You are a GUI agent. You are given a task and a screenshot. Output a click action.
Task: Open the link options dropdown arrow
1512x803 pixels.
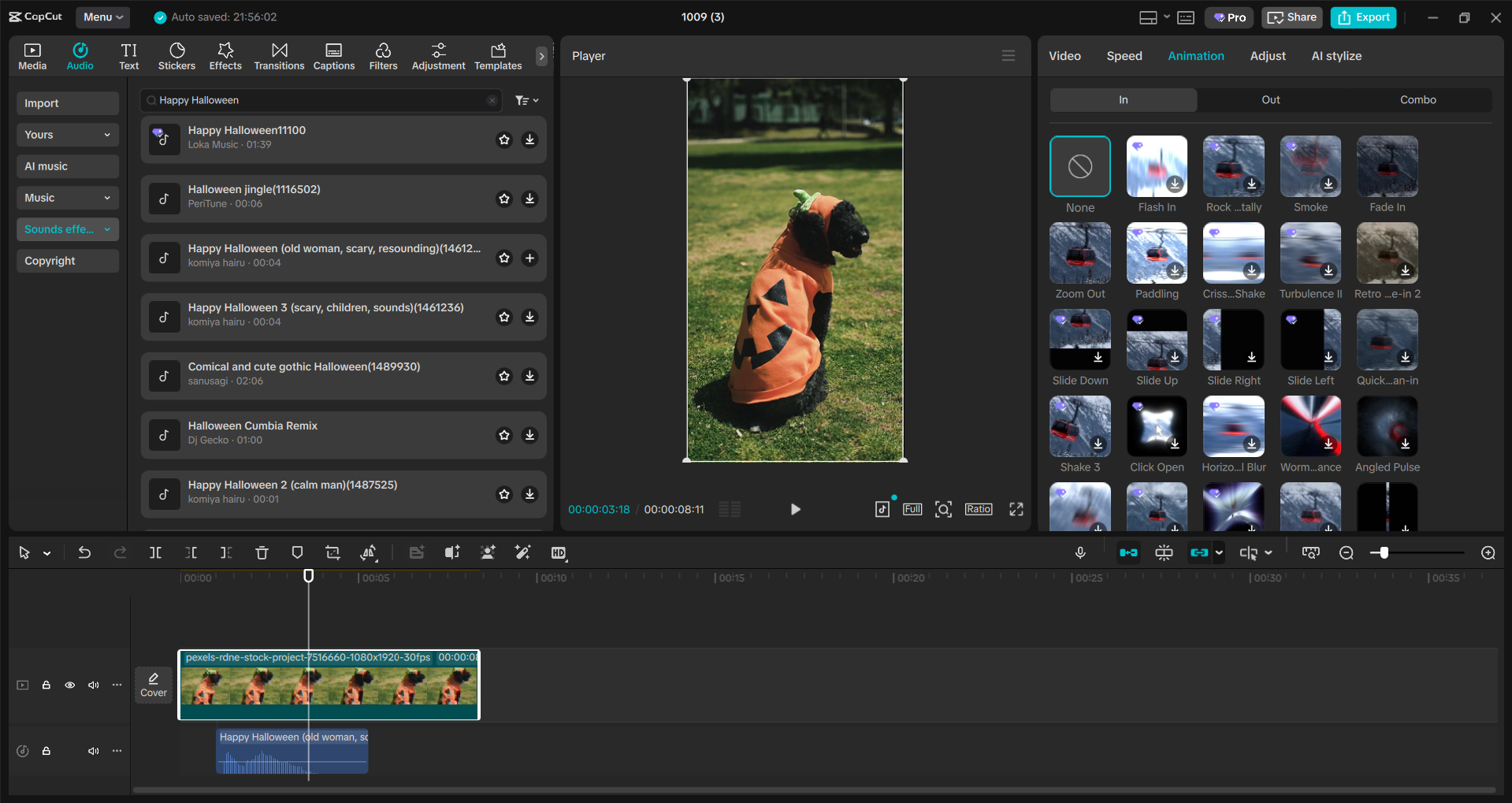(1220, 552)
